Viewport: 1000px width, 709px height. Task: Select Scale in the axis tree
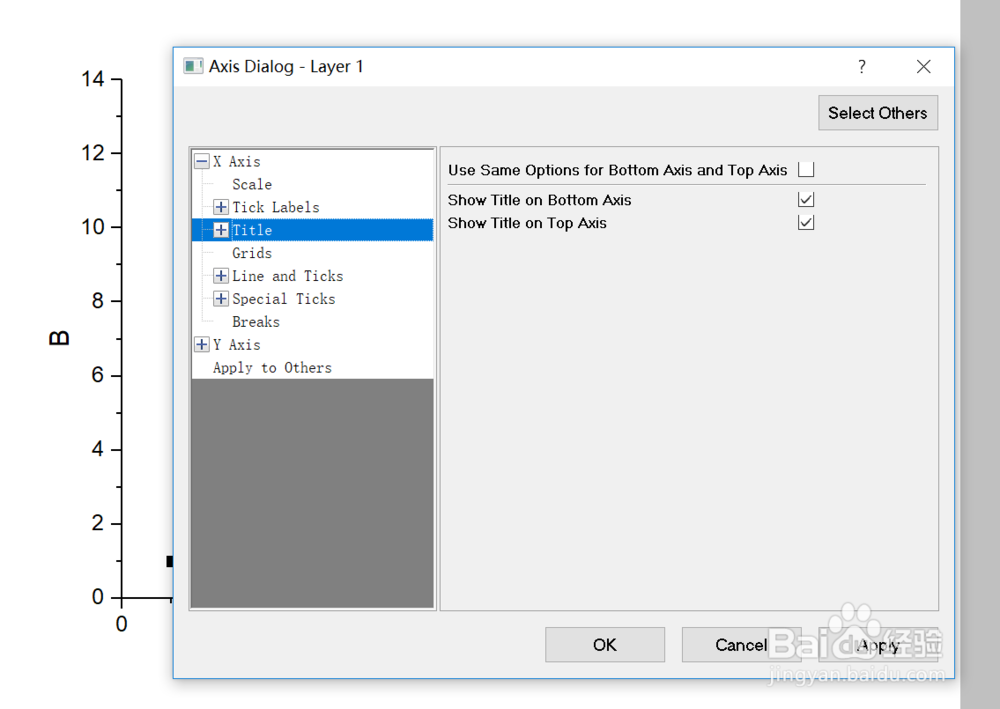pyautogui.click(x=252, y=185)
